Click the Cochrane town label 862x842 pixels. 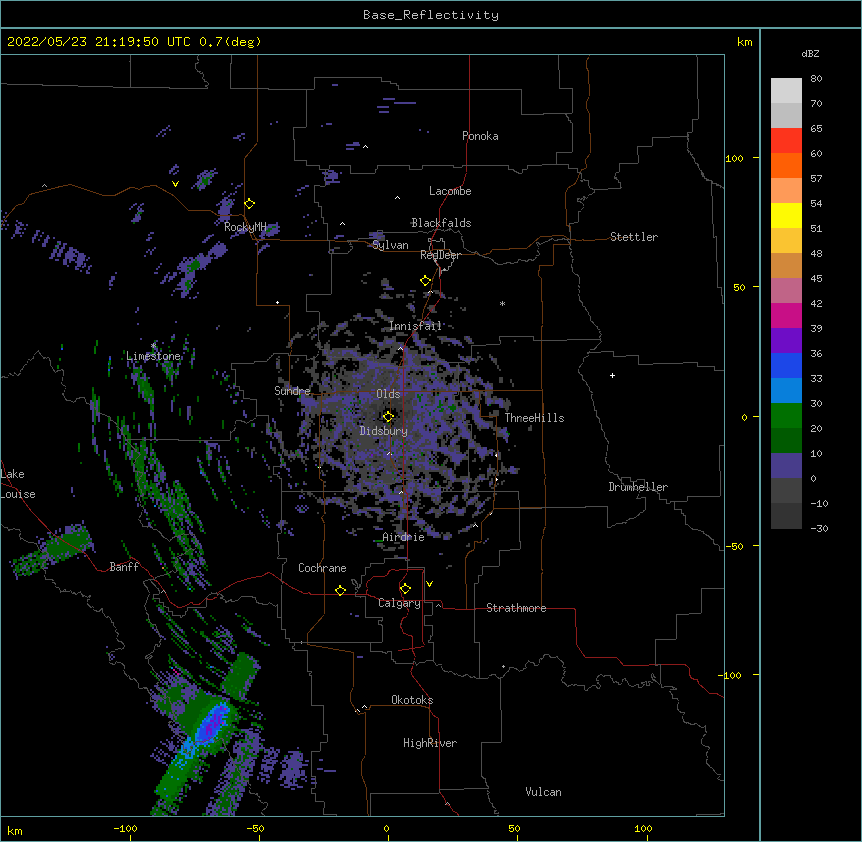tap(322, 568)
